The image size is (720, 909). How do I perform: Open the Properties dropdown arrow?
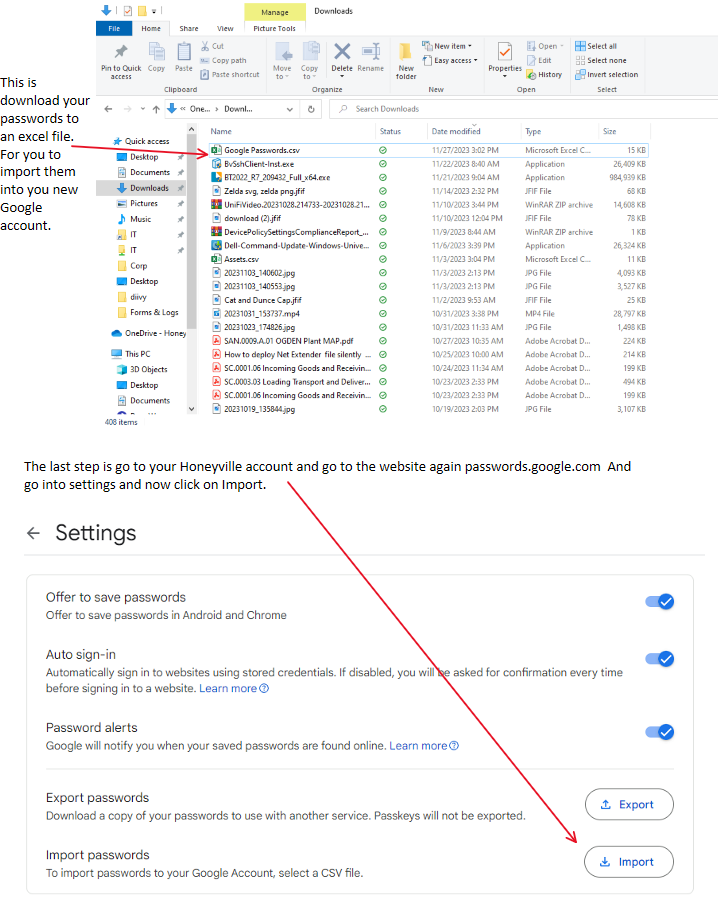click(505, 76)
